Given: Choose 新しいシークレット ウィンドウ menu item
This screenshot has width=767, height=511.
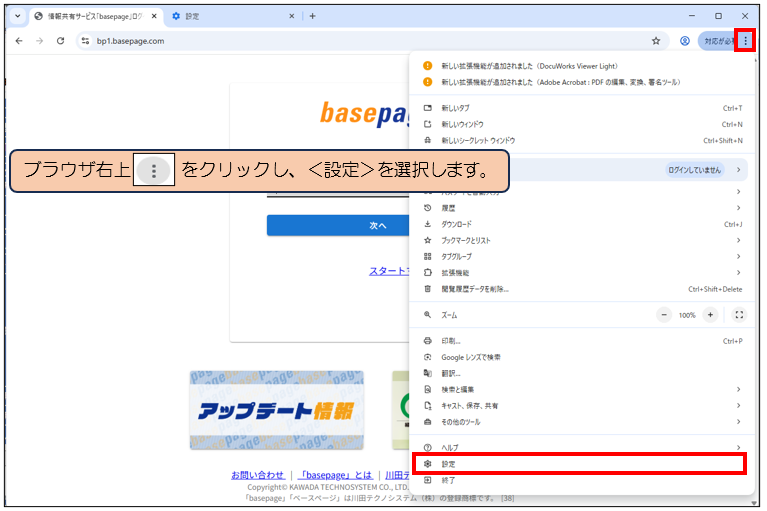Looking at the screenshot, I should [x=580, y=140].
